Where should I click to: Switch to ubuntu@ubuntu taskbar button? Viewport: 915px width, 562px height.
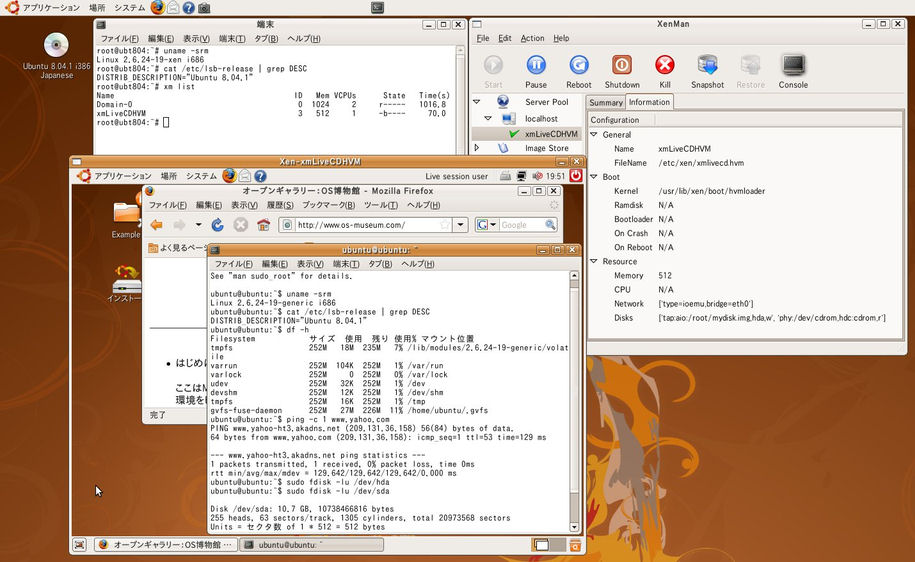click(x=312, y=544)
